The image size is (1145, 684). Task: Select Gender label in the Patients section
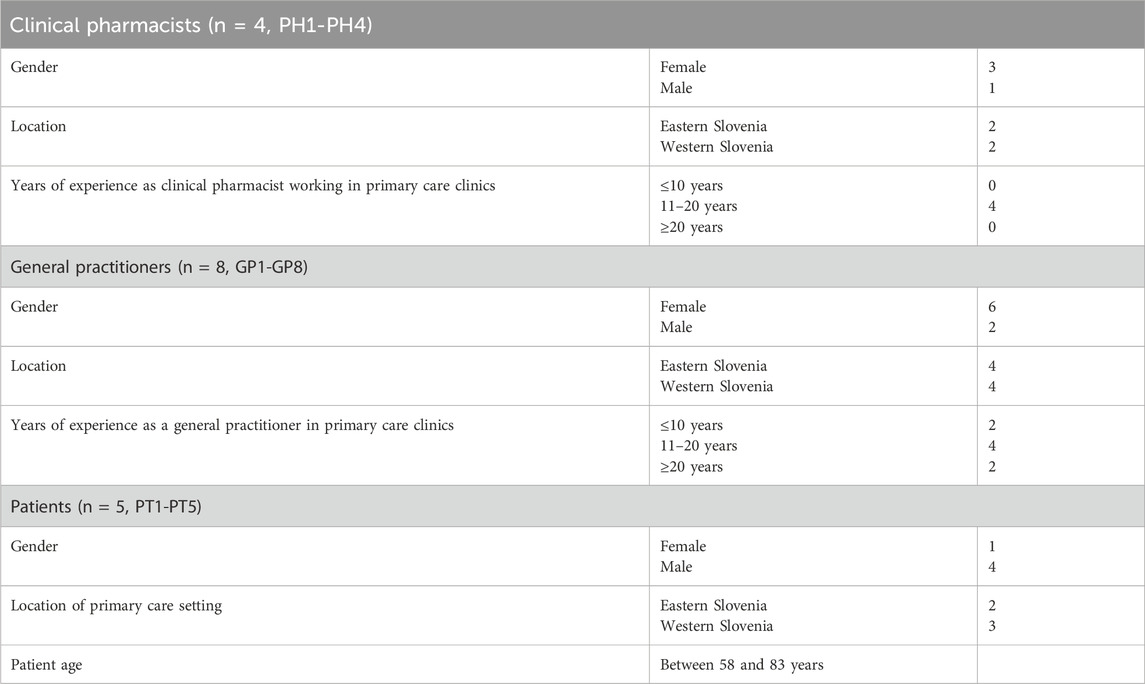pos(35,546)
